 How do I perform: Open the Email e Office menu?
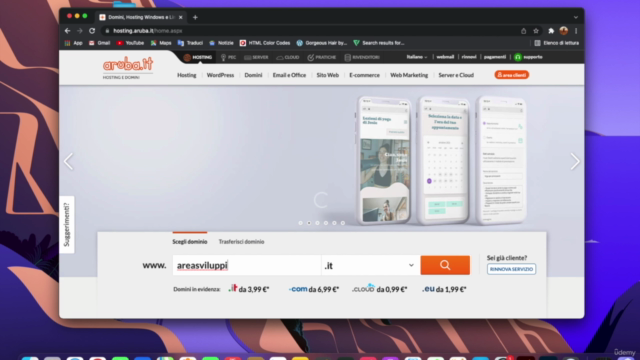point(289,75)
